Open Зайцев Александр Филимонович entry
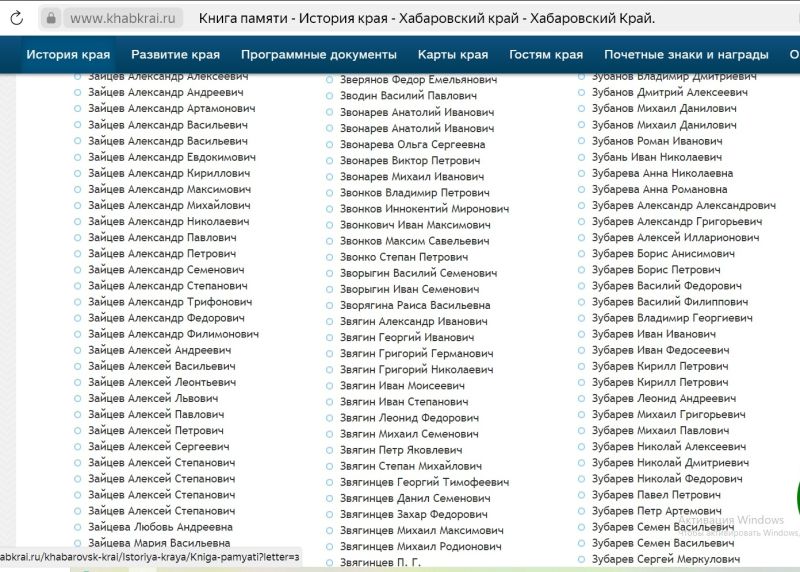 (173, 334)
